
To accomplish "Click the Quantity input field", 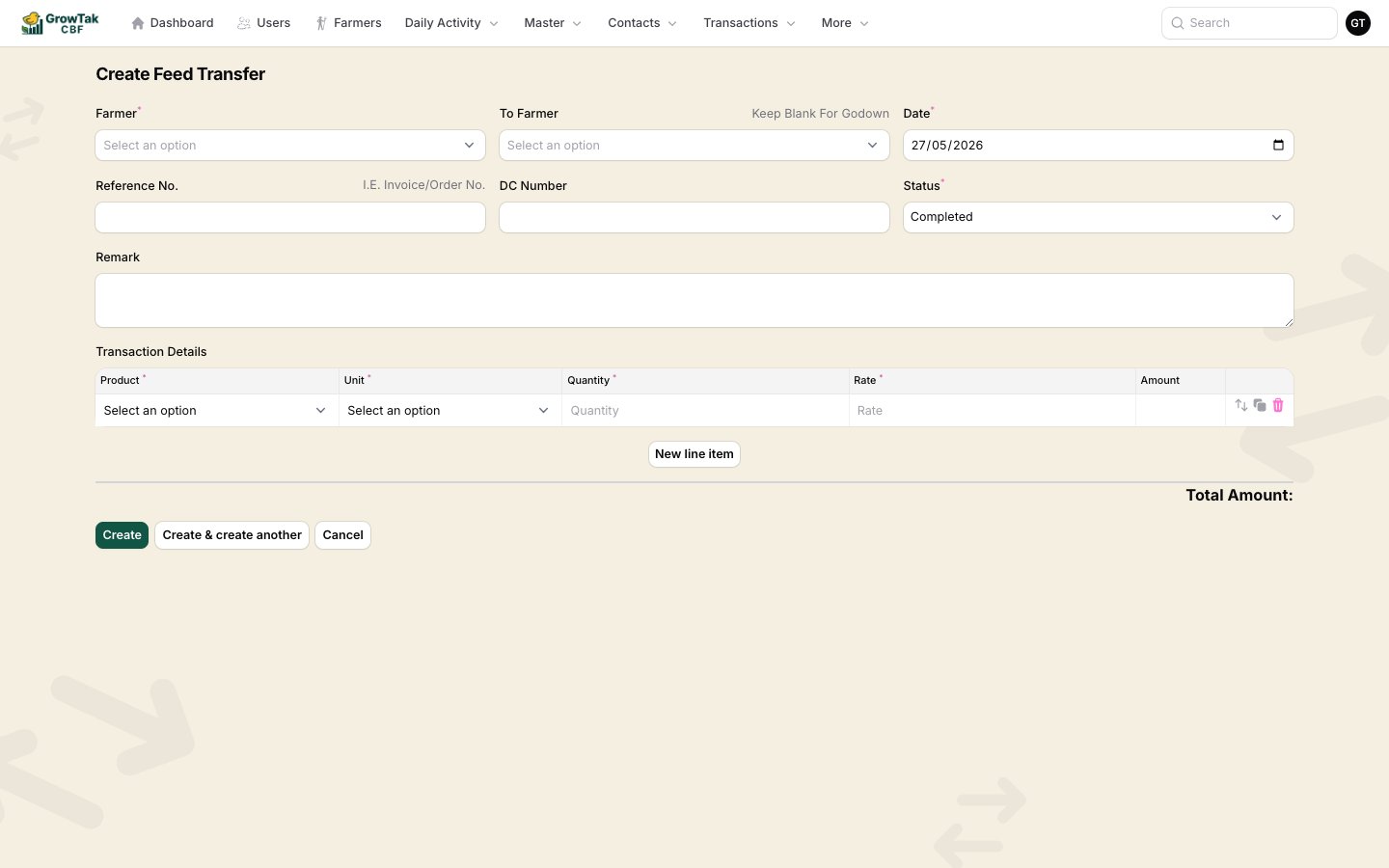I will [x=705, y=411].
